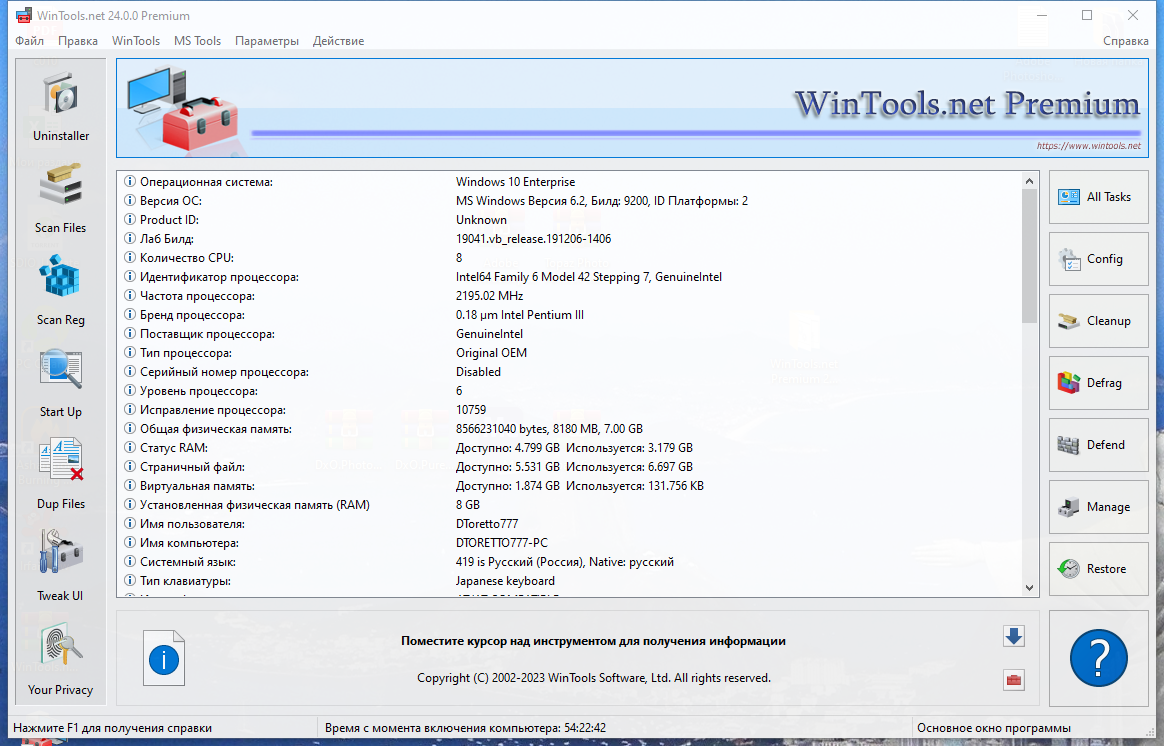The height and width of the screenshot is (746, 1164).
Task: Click the info document icon in bottom panel
Action: [x=164, y=658]
